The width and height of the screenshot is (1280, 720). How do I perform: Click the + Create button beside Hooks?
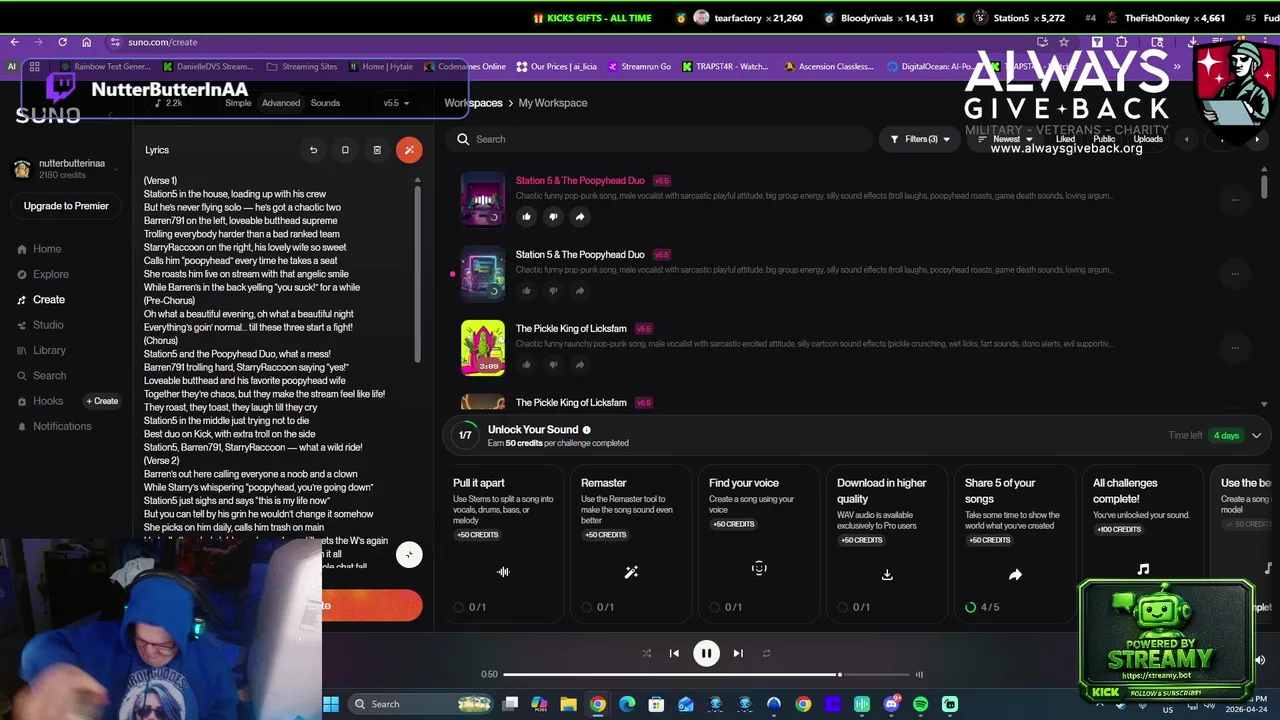click(x=102, y=401)
